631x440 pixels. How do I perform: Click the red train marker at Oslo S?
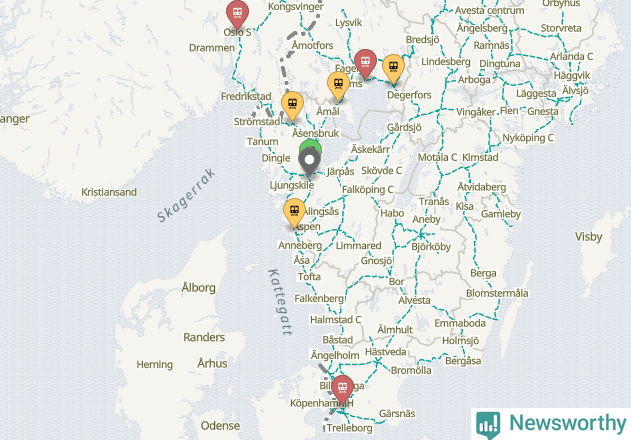[237, 13]
